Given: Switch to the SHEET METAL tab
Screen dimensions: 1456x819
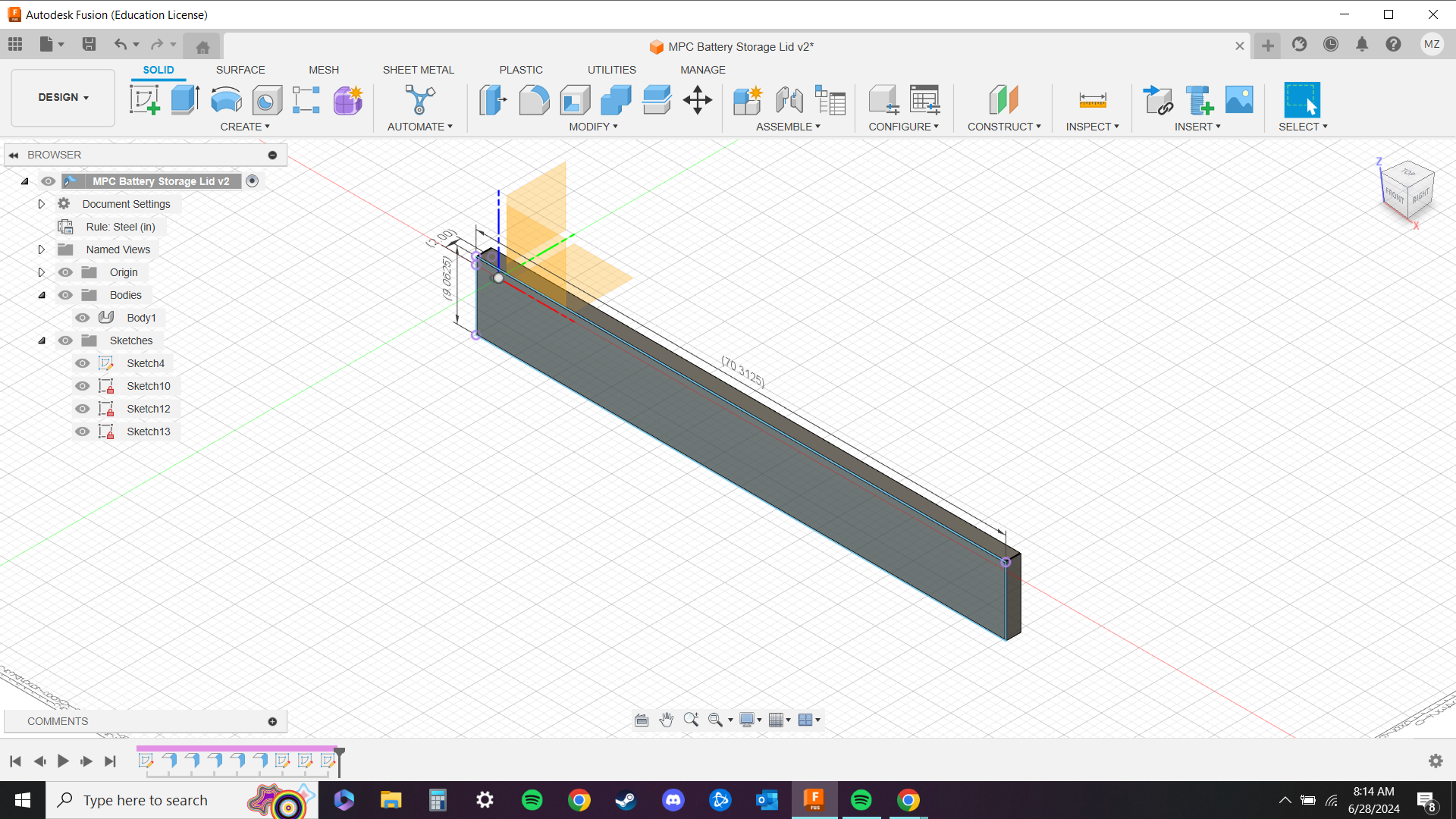Looking at the screenshot, I should tap(419, 70).
